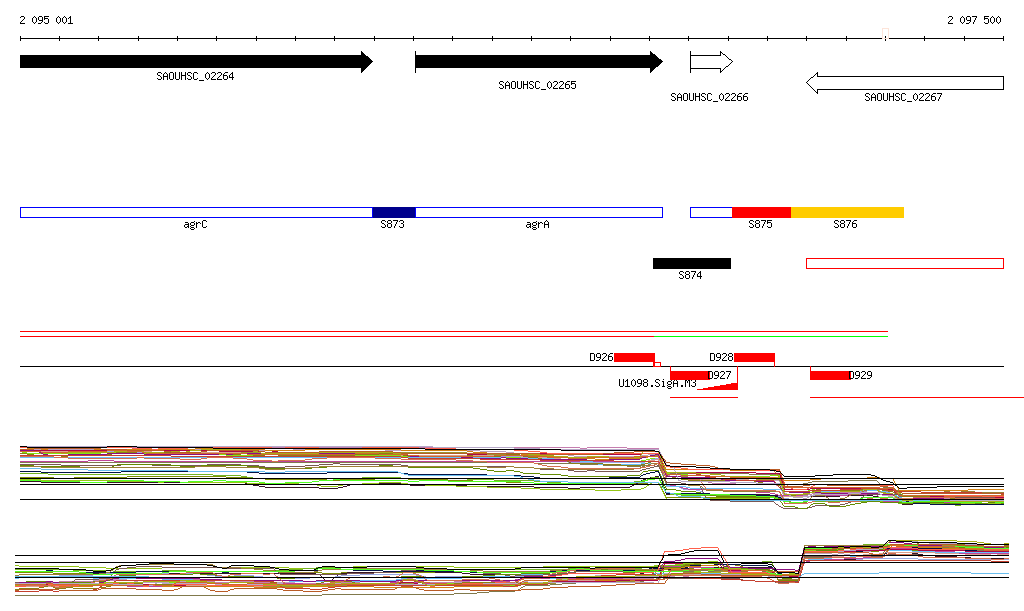1024x611 pixels.
Task: Click the 2 097 500 end coordinate
Action: click(x=973, y=20)
